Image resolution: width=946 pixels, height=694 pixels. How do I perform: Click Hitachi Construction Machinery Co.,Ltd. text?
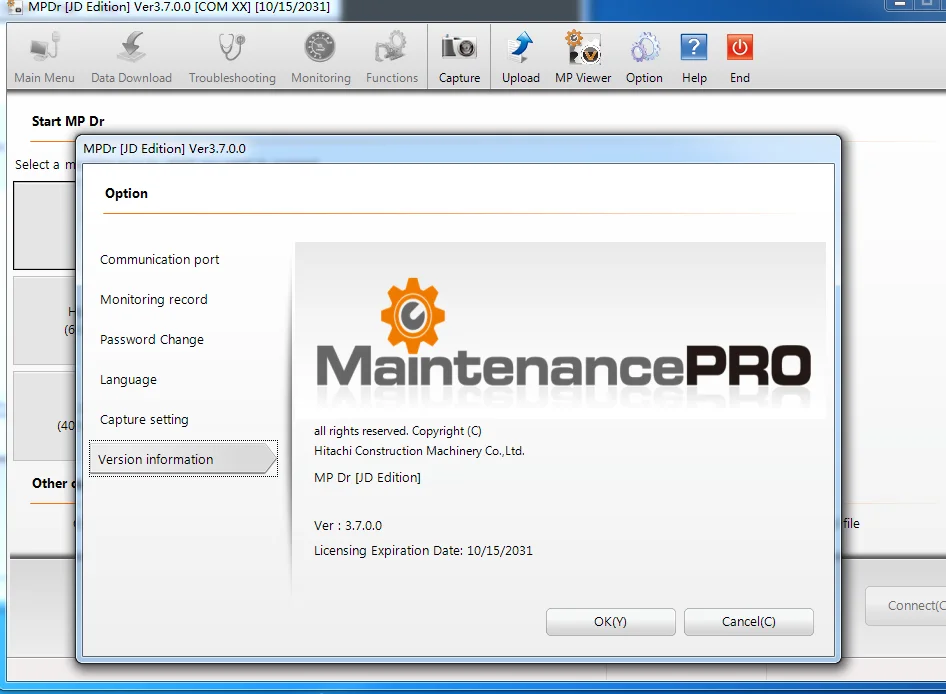419,451
